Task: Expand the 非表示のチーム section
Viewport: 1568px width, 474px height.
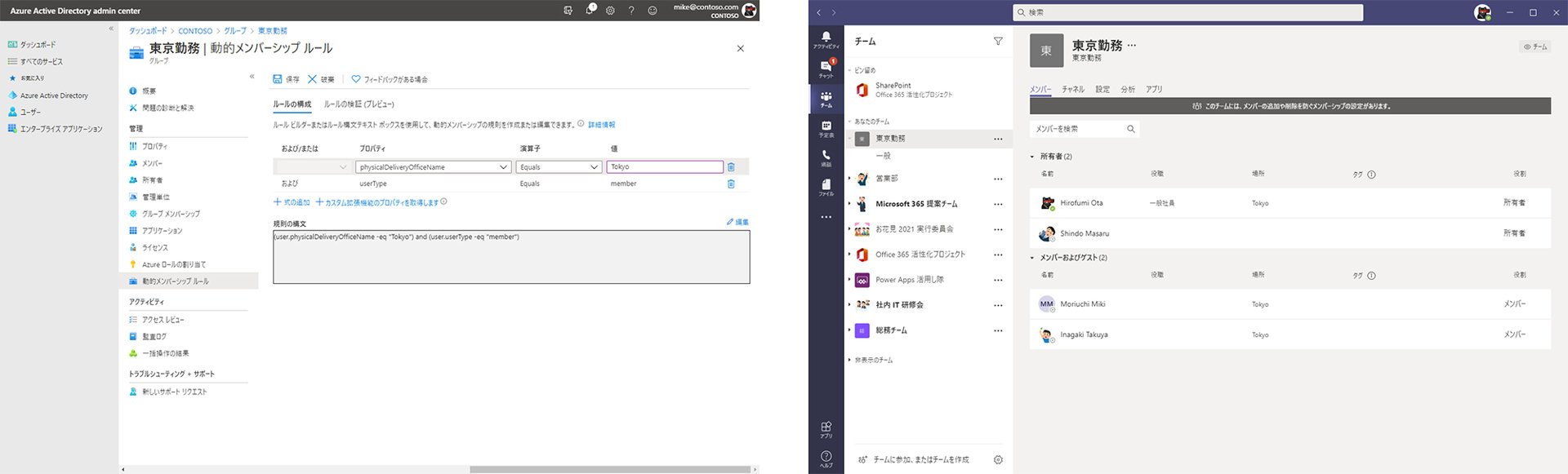Action: (849, 360)
